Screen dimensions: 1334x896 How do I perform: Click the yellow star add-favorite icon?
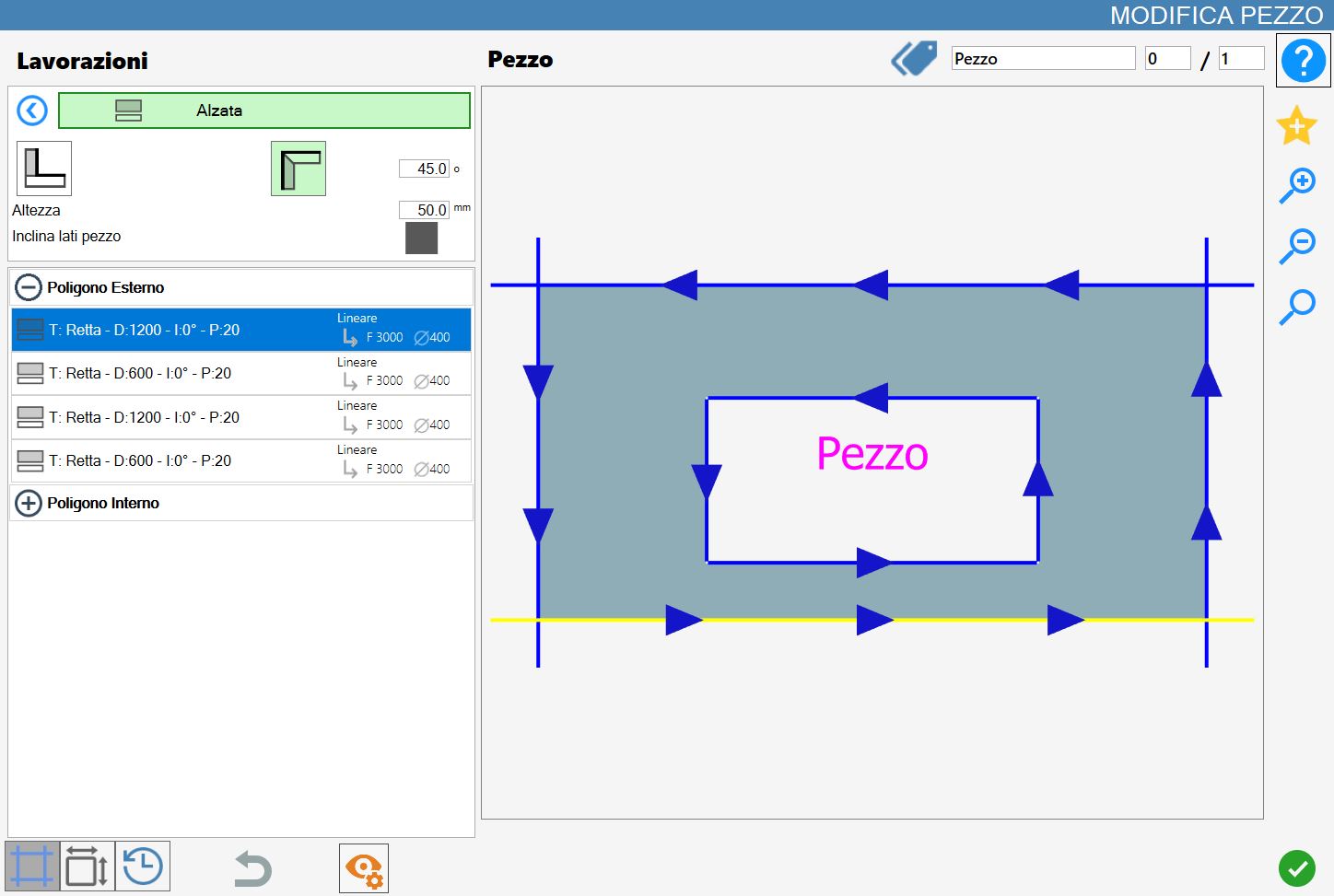[x=1296, y=126]
